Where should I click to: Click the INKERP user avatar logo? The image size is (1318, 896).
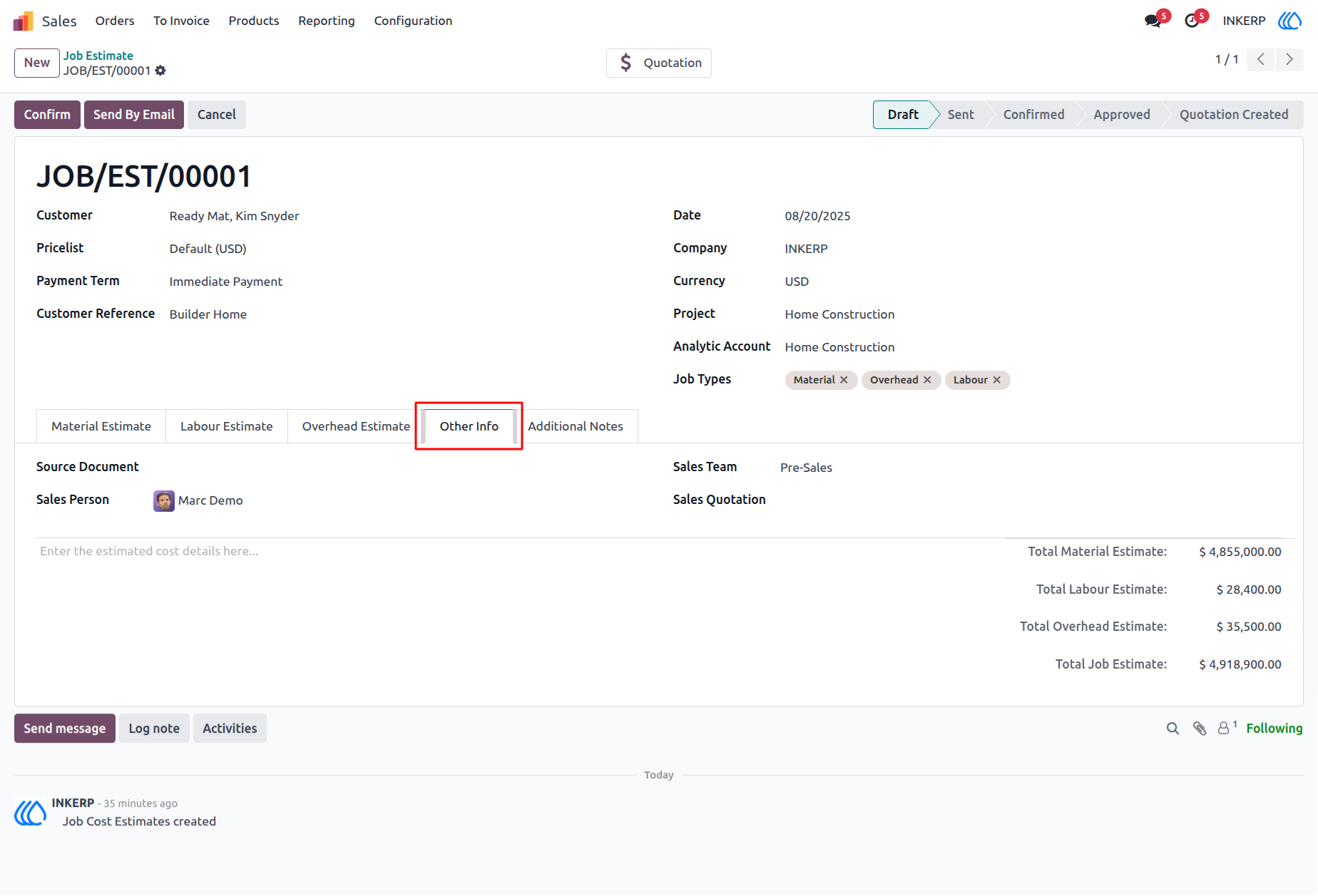tap(1289, 21)
